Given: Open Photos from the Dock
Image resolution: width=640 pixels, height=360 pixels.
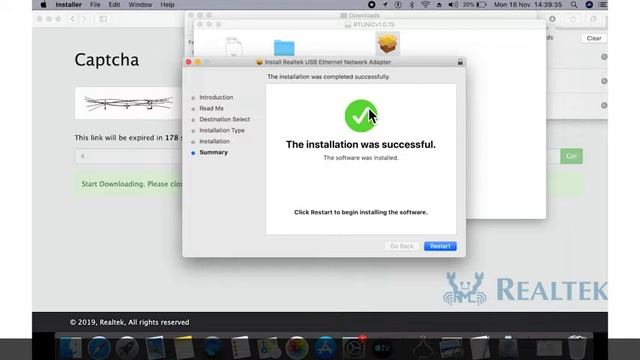Looking at the screenshot, I should [297, 348].
